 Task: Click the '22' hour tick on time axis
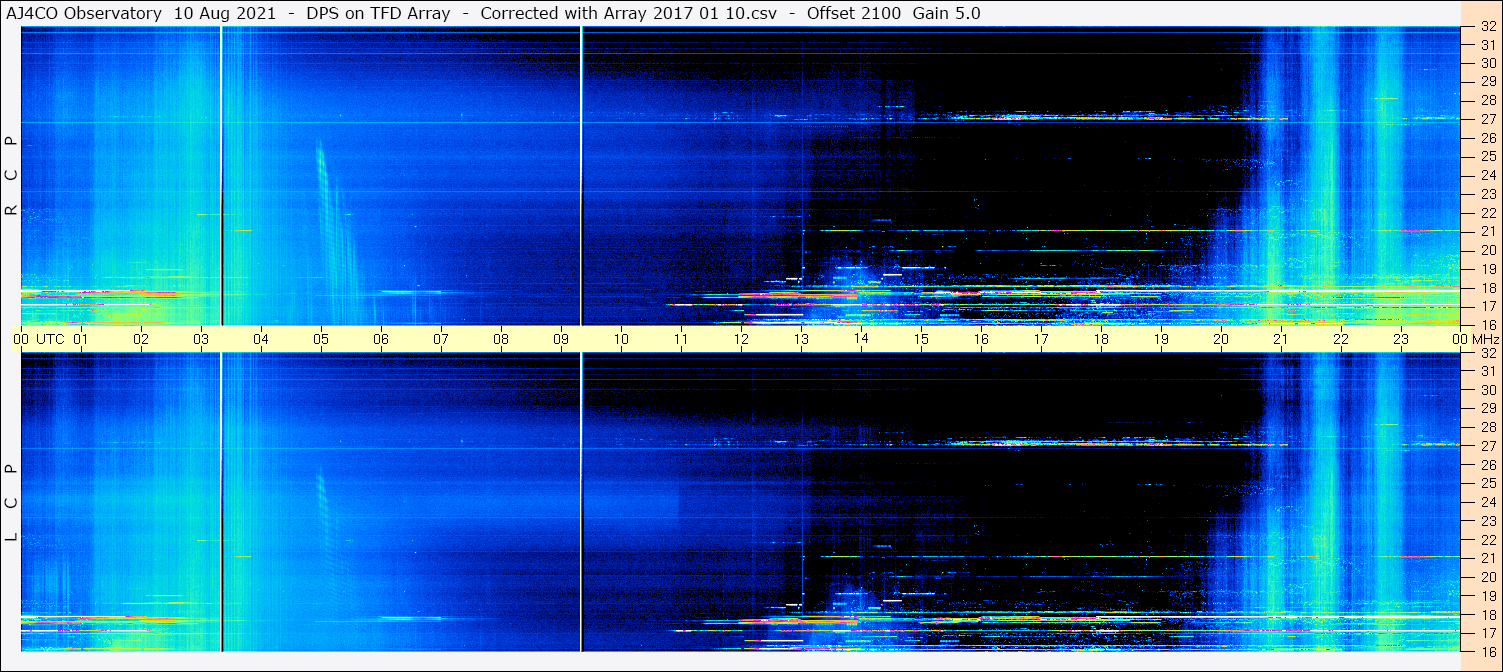click(x=1341, y=339)
